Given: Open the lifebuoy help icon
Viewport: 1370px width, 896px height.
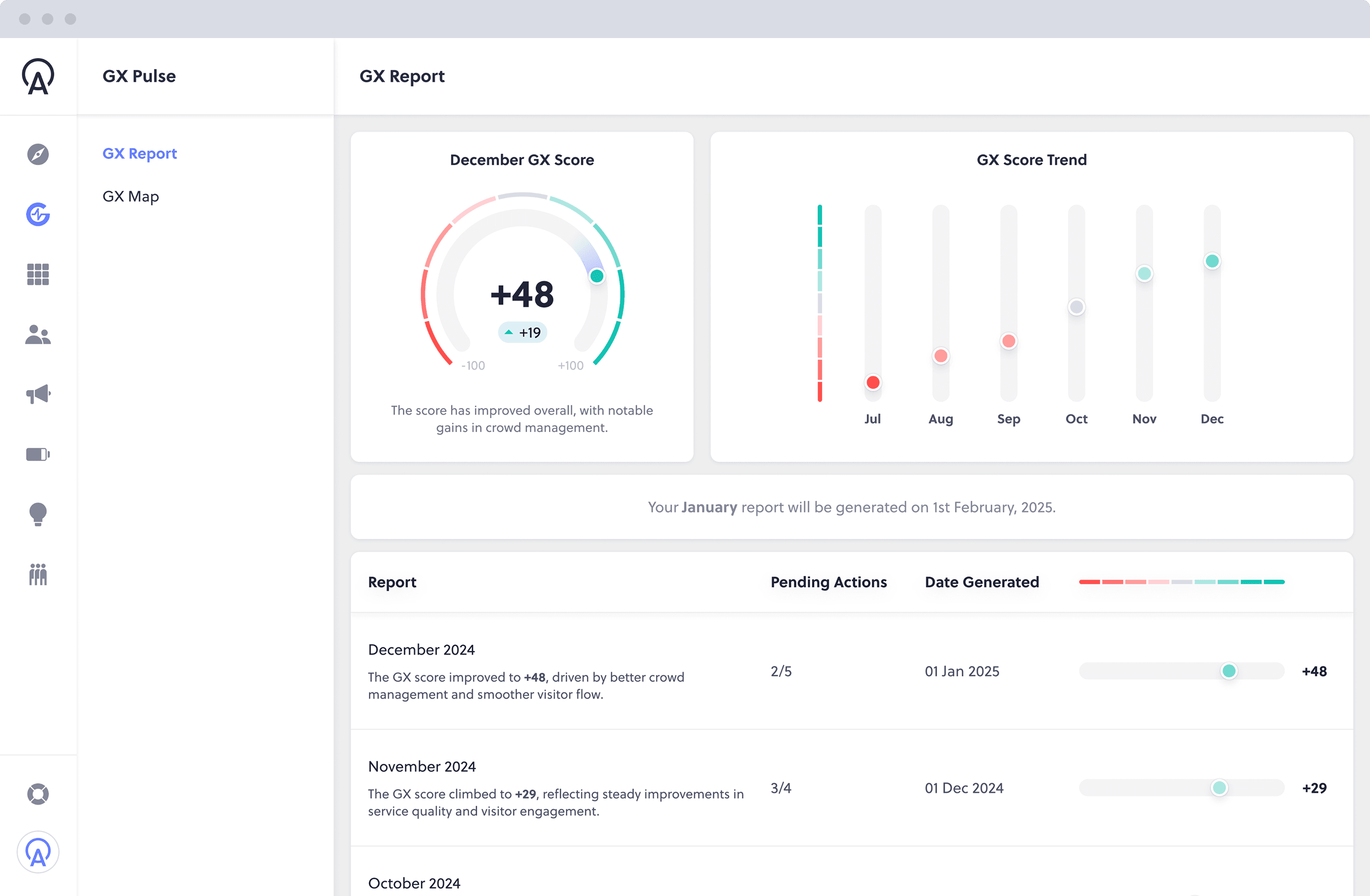Looking at the screenshot, I should pyautogui.click(x=38, y=794).
